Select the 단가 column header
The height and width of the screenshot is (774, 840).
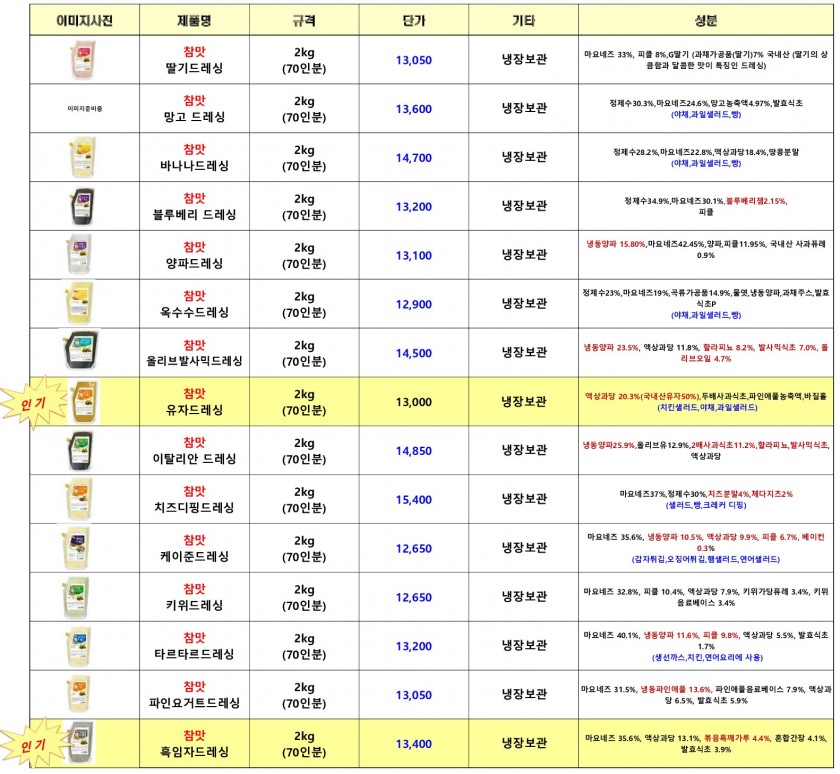click(413, 19)
